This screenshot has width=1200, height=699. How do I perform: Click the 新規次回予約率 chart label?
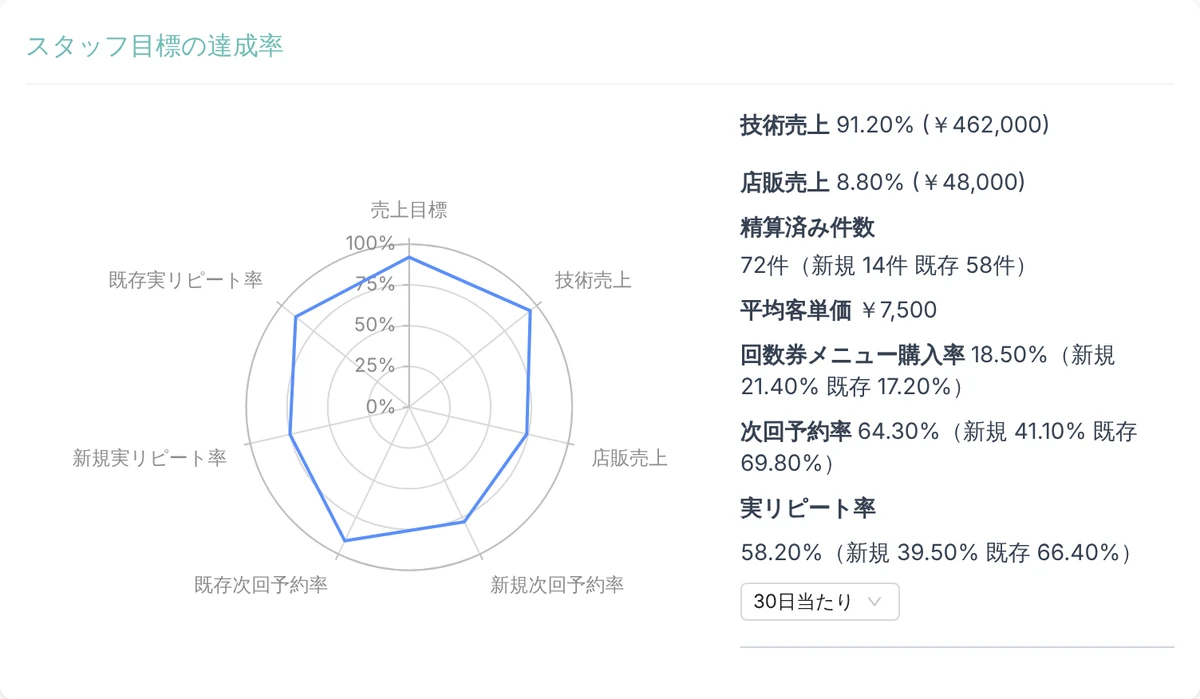(557, 585)
